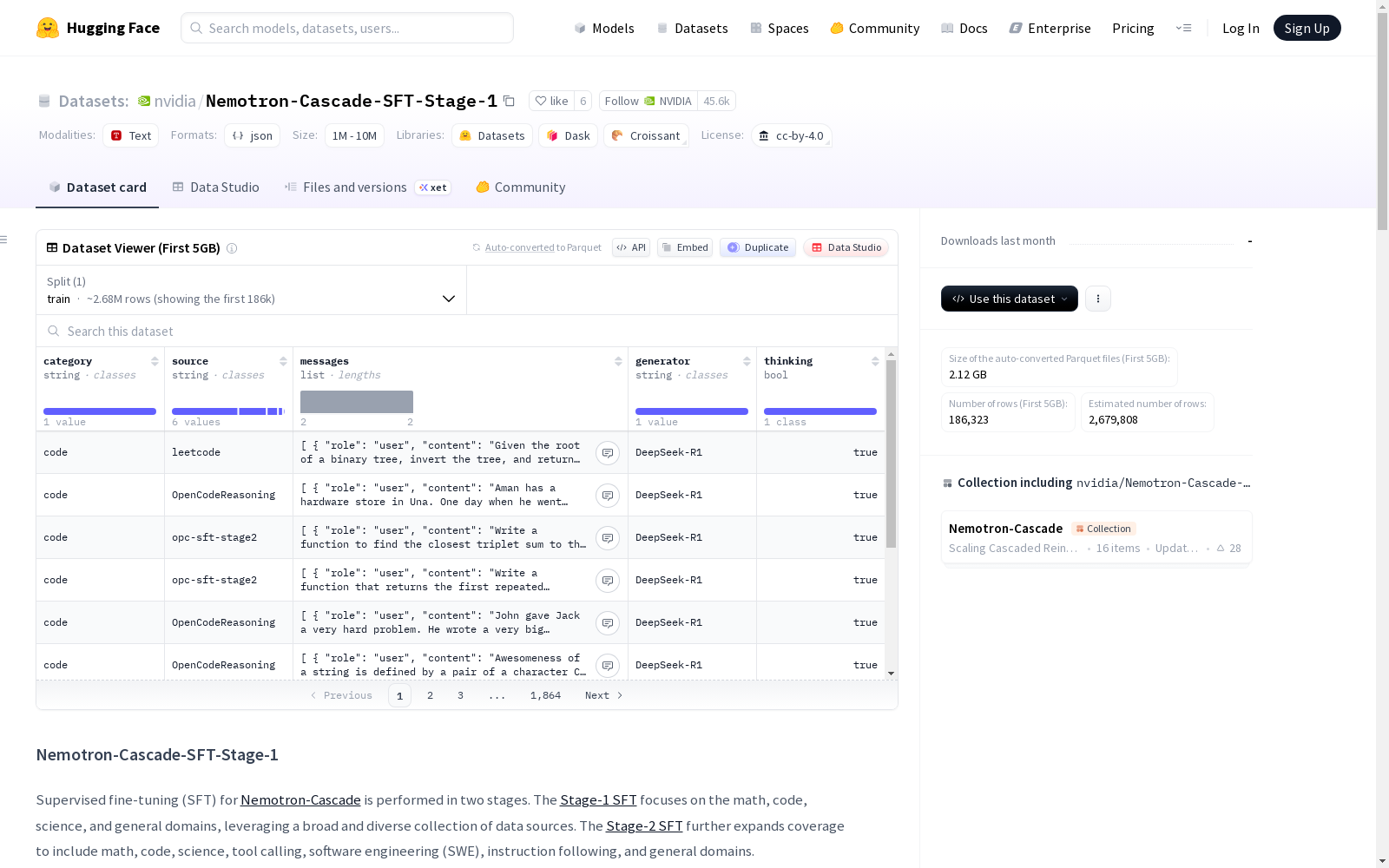Sort by the thinking column
Image resolution: width=1389 pixels, height=868 pixels.
(x=875, y=361)
